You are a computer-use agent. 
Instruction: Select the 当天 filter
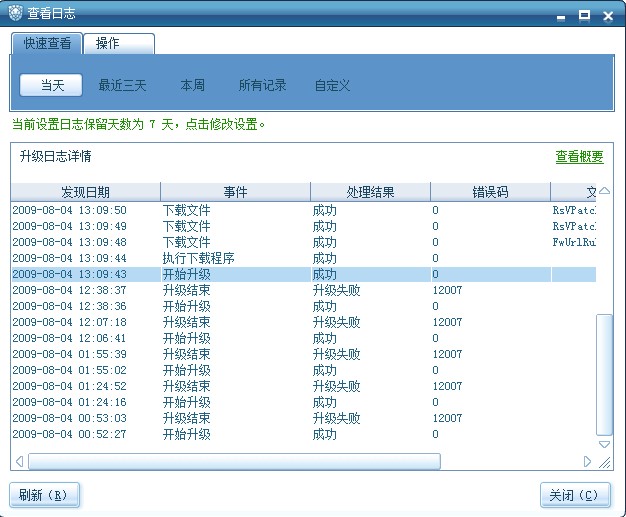coord(51,85)
